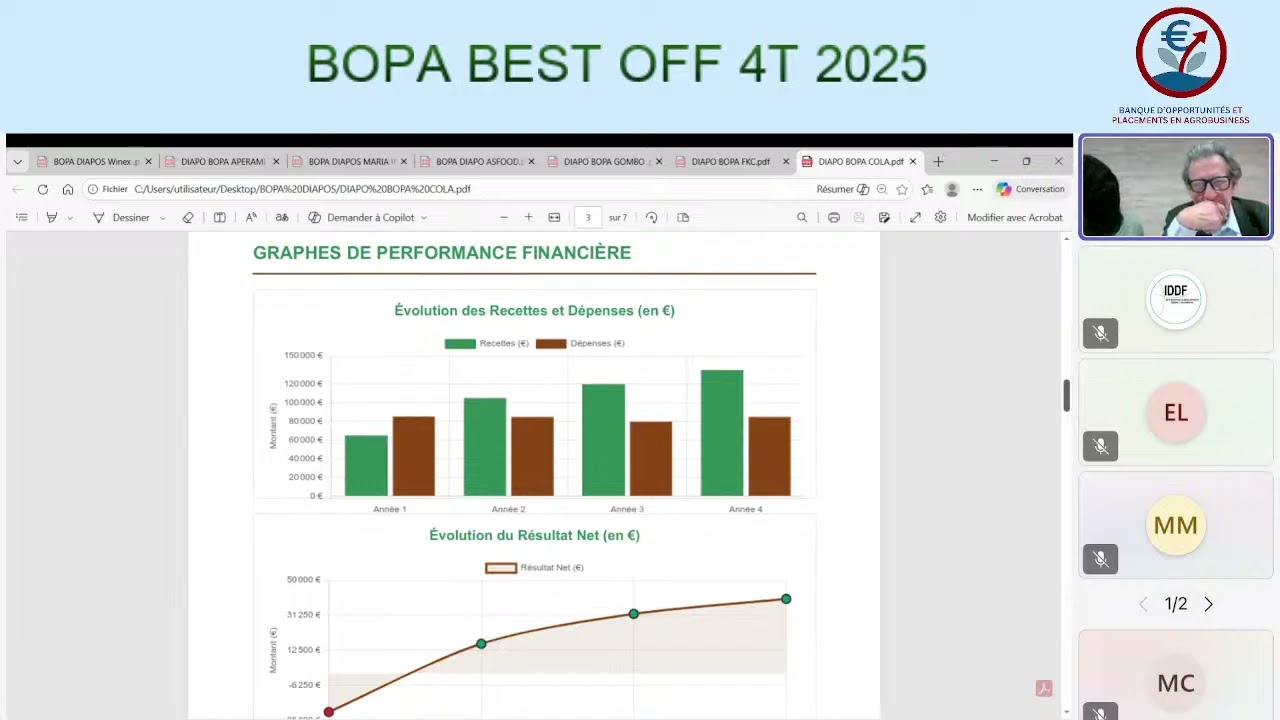Click the Année 1 brown Dépenses bar
The image size is (1280, 720).
[414, 456]
